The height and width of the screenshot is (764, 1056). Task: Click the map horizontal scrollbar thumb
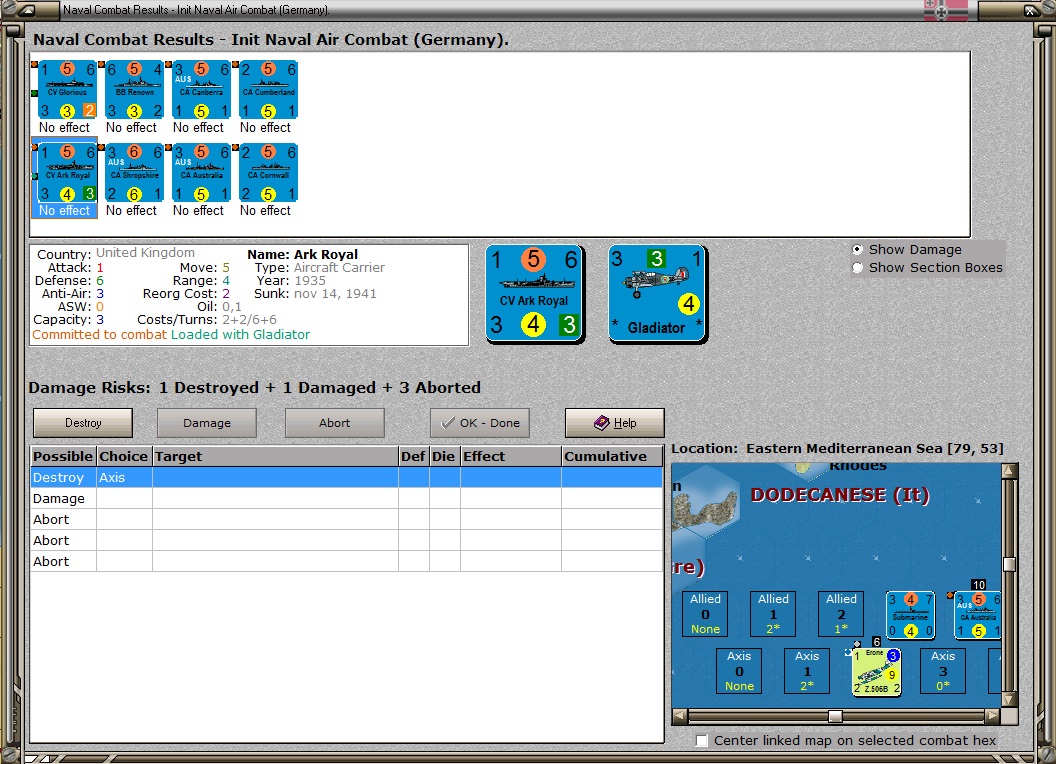coord(835,715)
